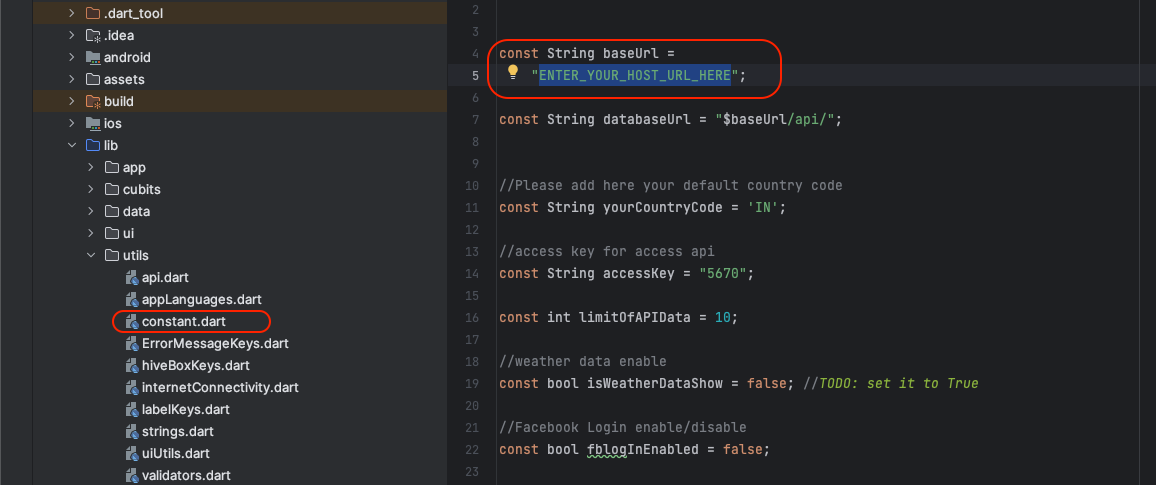This screenshot has width=1156, height=485.
Task: Click the ENTER_YOUR_HOST_URL_HERE string
Action: point(635,75)
